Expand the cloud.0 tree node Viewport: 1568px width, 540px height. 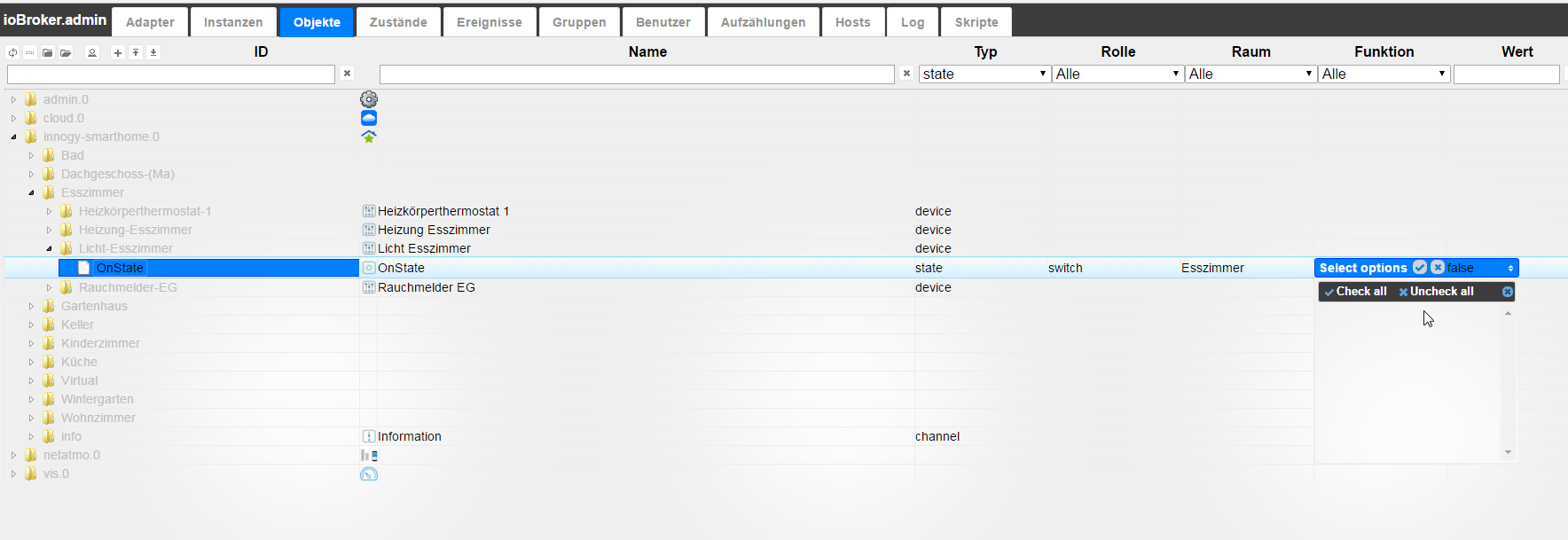click(x=13, y=118)
